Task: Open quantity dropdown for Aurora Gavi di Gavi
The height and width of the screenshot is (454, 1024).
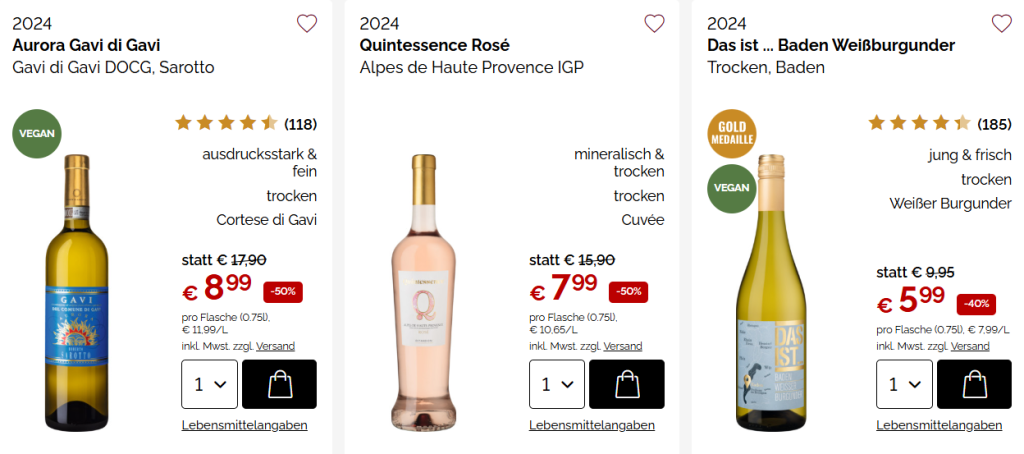Action: (x=209, y=384)
